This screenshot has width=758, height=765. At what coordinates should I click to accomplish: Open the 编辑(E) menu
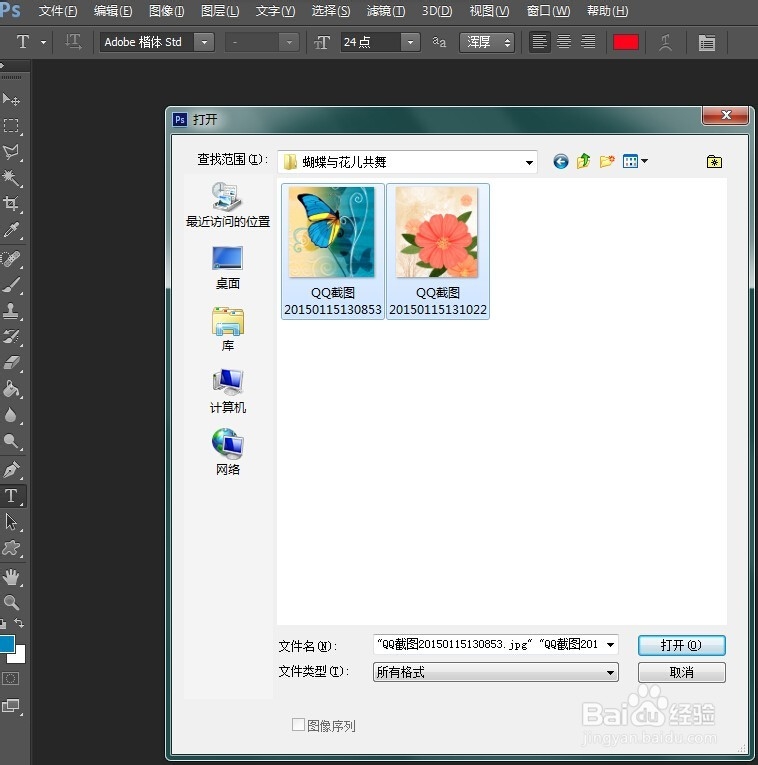[113, 11]
